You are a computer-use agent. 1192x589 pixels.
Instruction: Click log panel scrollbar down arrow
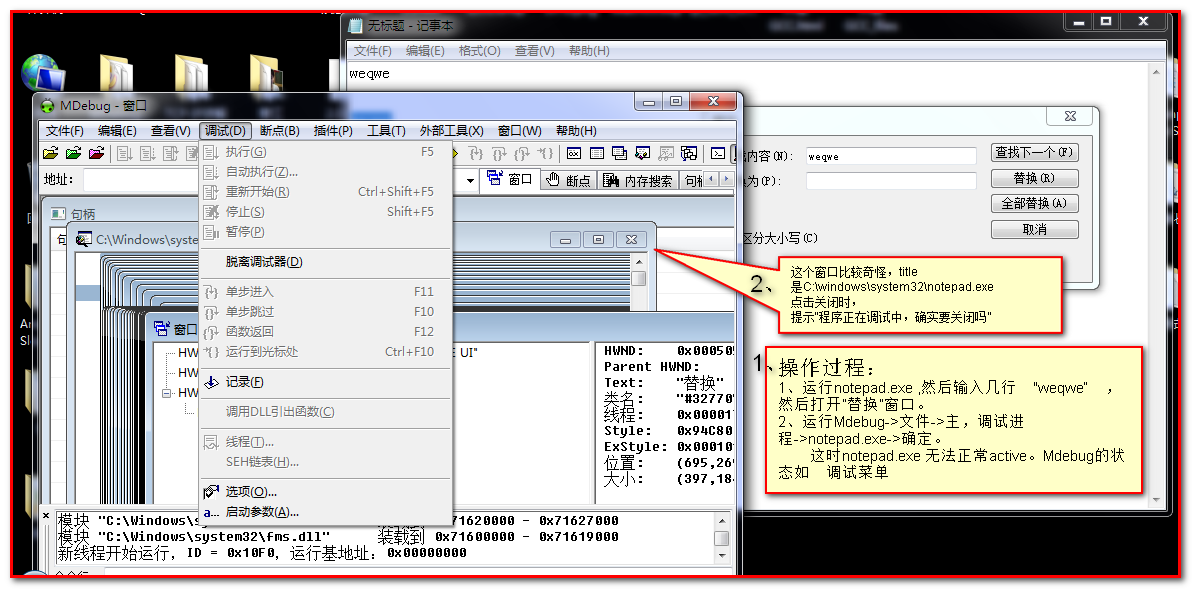tap(721, 556)
